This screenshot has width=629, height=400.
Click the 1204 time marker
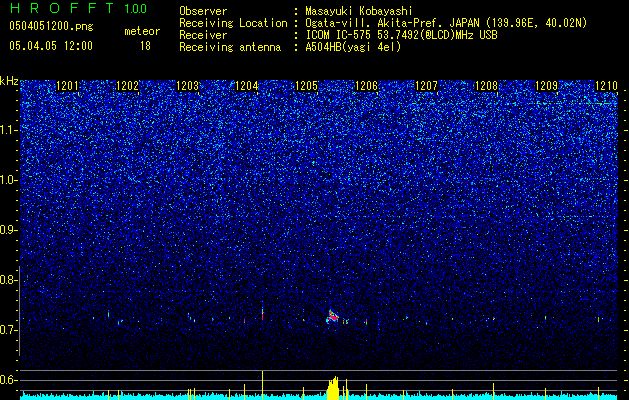click(x=247, y=86)
